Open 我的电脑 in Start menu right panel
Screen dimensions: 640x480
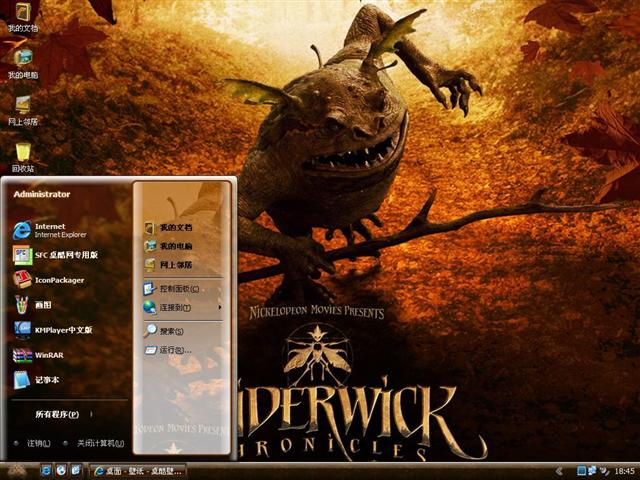tap(168, 246)
